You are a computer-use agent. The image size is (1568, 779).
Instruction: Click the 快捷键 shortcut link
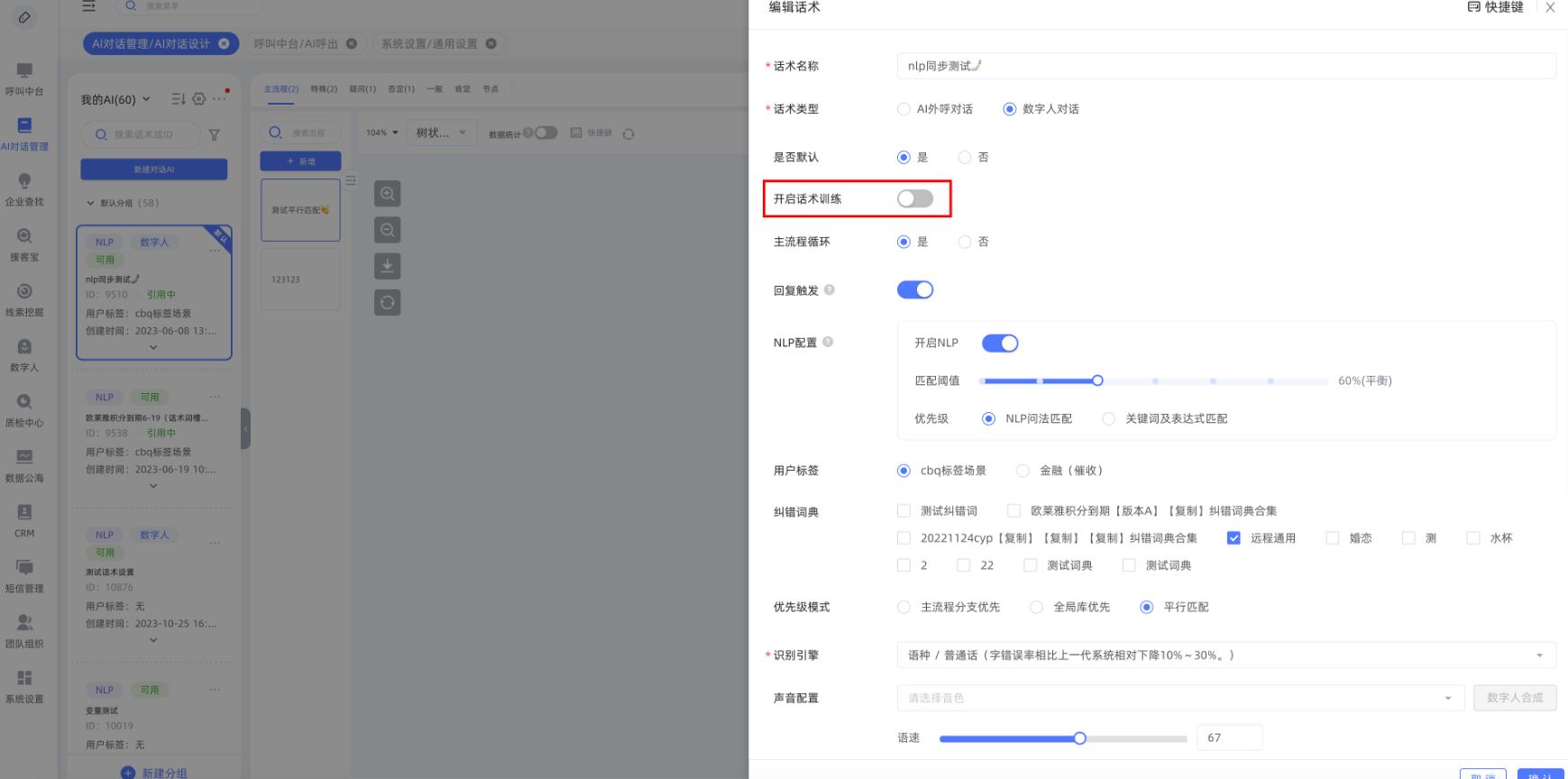1496,7
